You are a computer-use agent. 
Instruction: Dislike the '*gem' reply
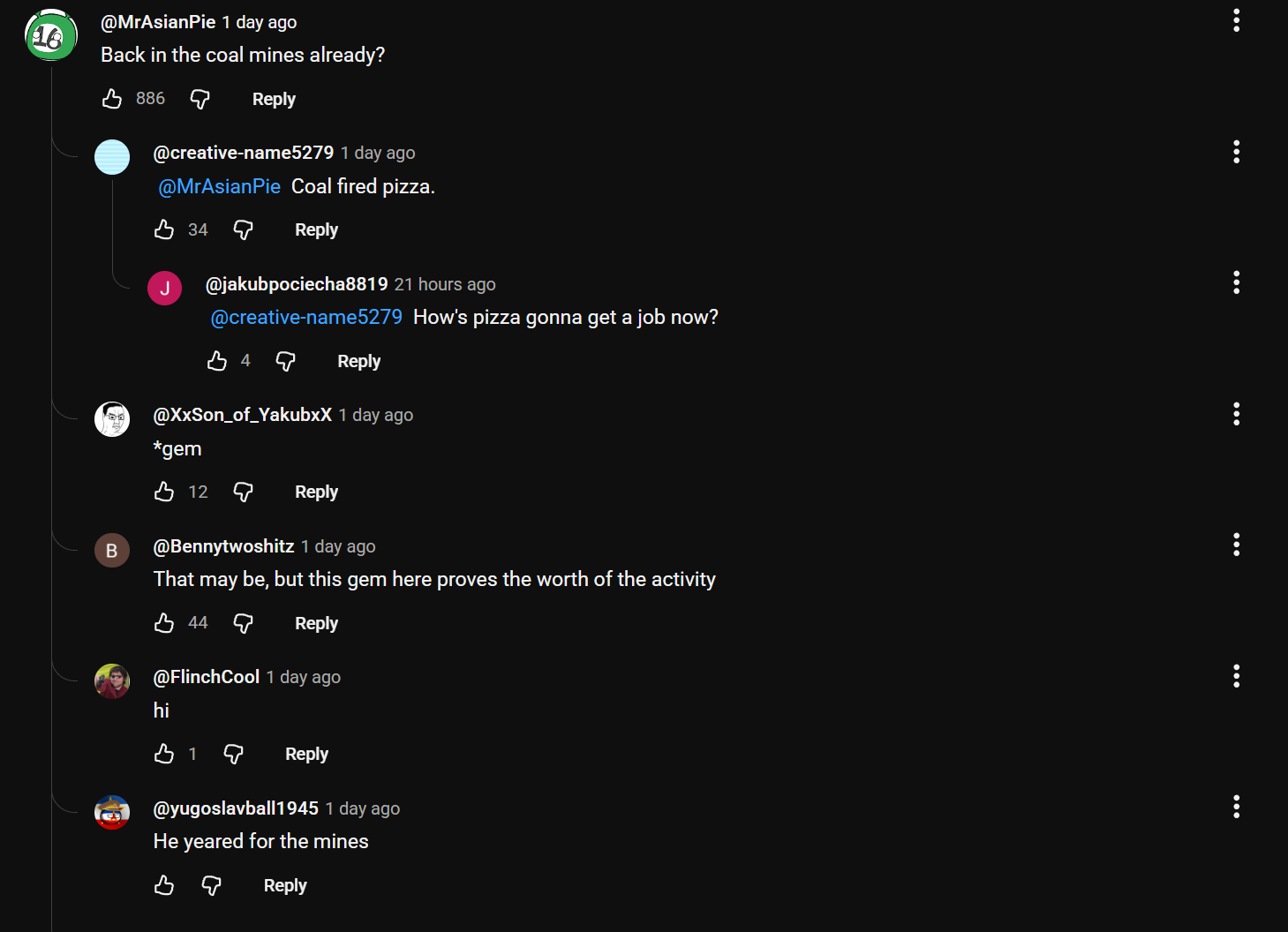pos(243,492)
